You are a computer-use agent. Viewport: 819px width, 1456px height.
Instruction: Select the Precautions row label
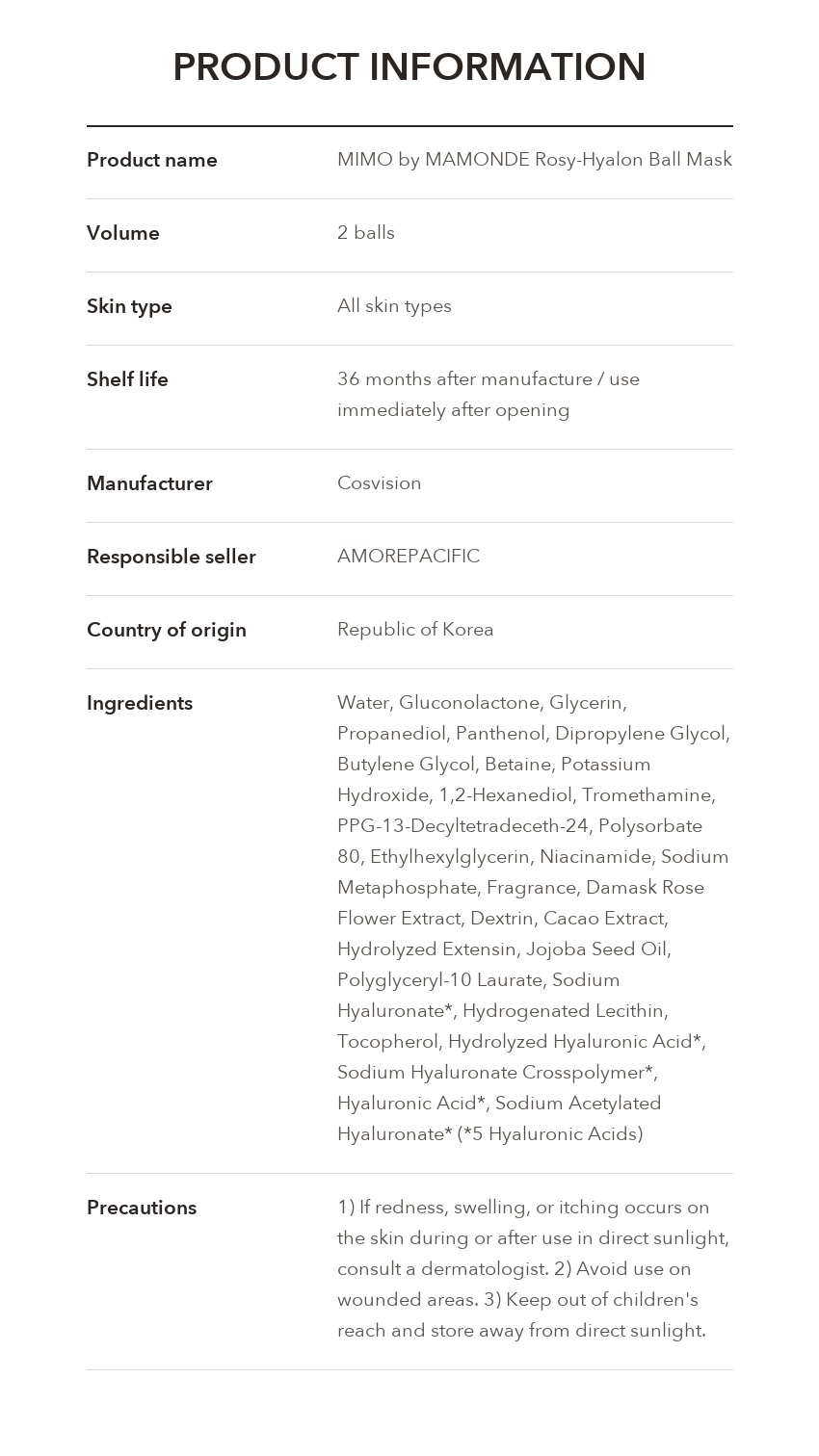pyautogui.click(x=142, y=1208)
